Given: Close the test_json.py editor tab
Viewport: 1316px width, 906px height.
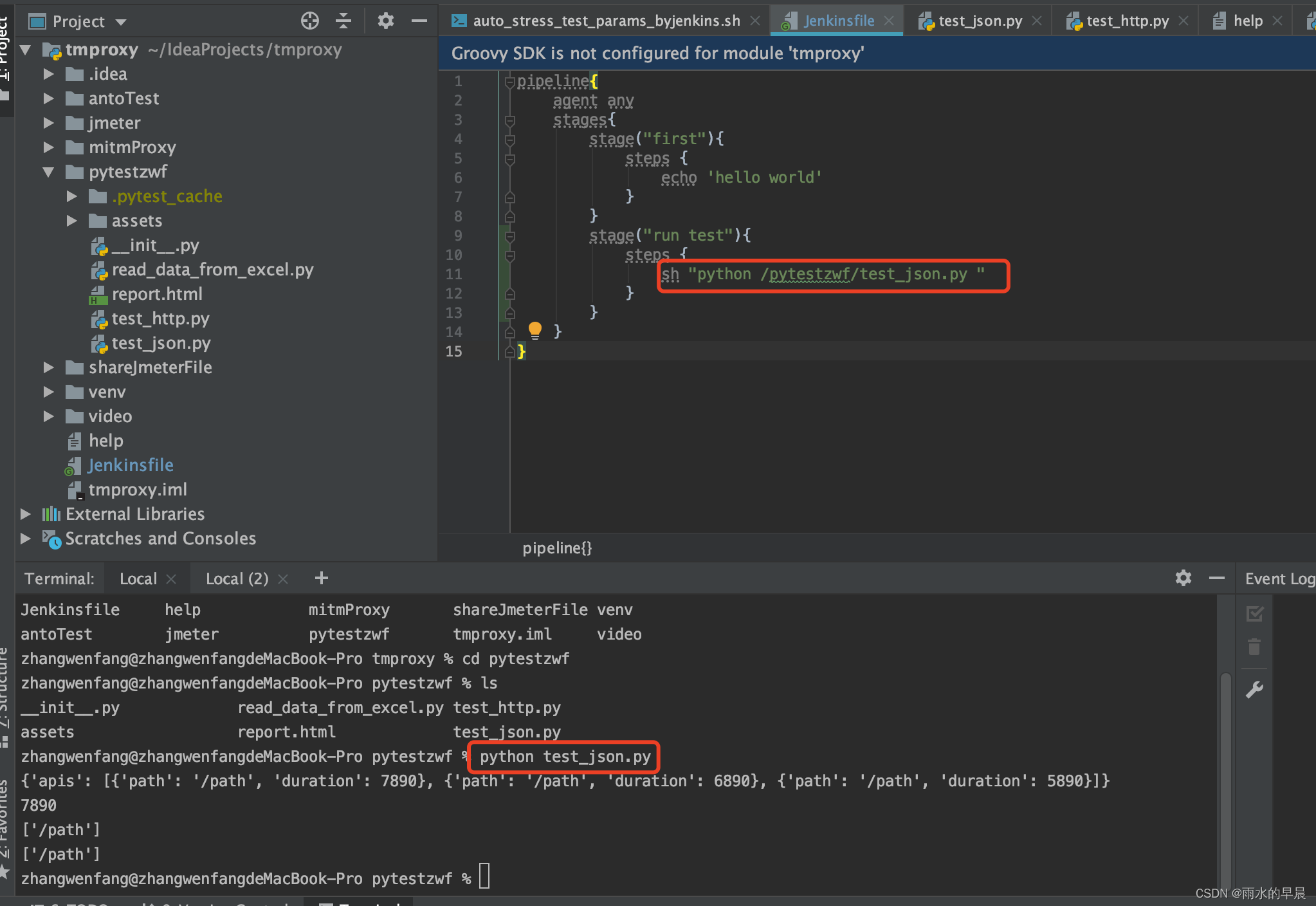Looking at the screenshot, I should point(1037,21).
